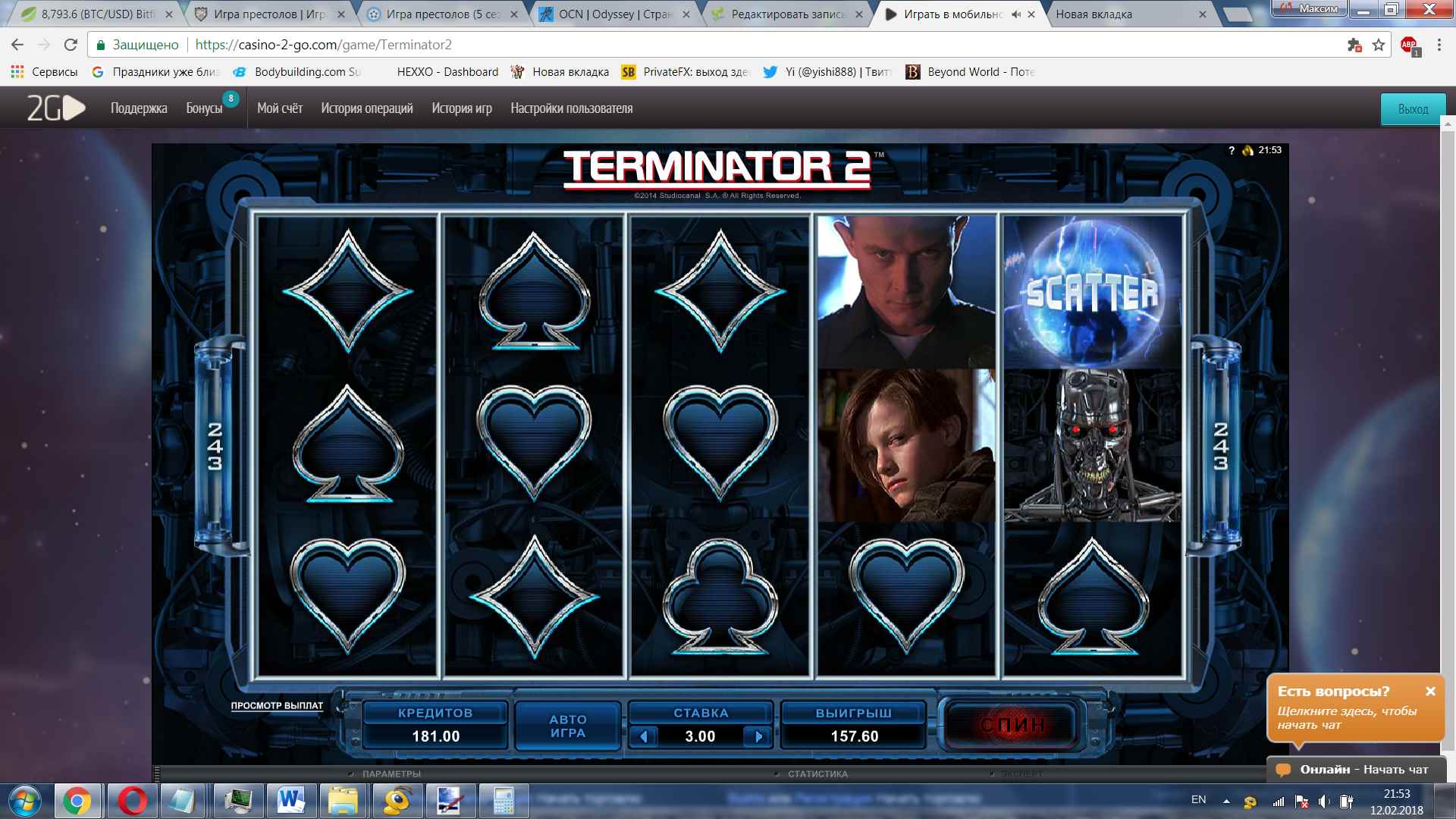Open the Поддержка support page
1456x819 pixels.
coord(139,108)
